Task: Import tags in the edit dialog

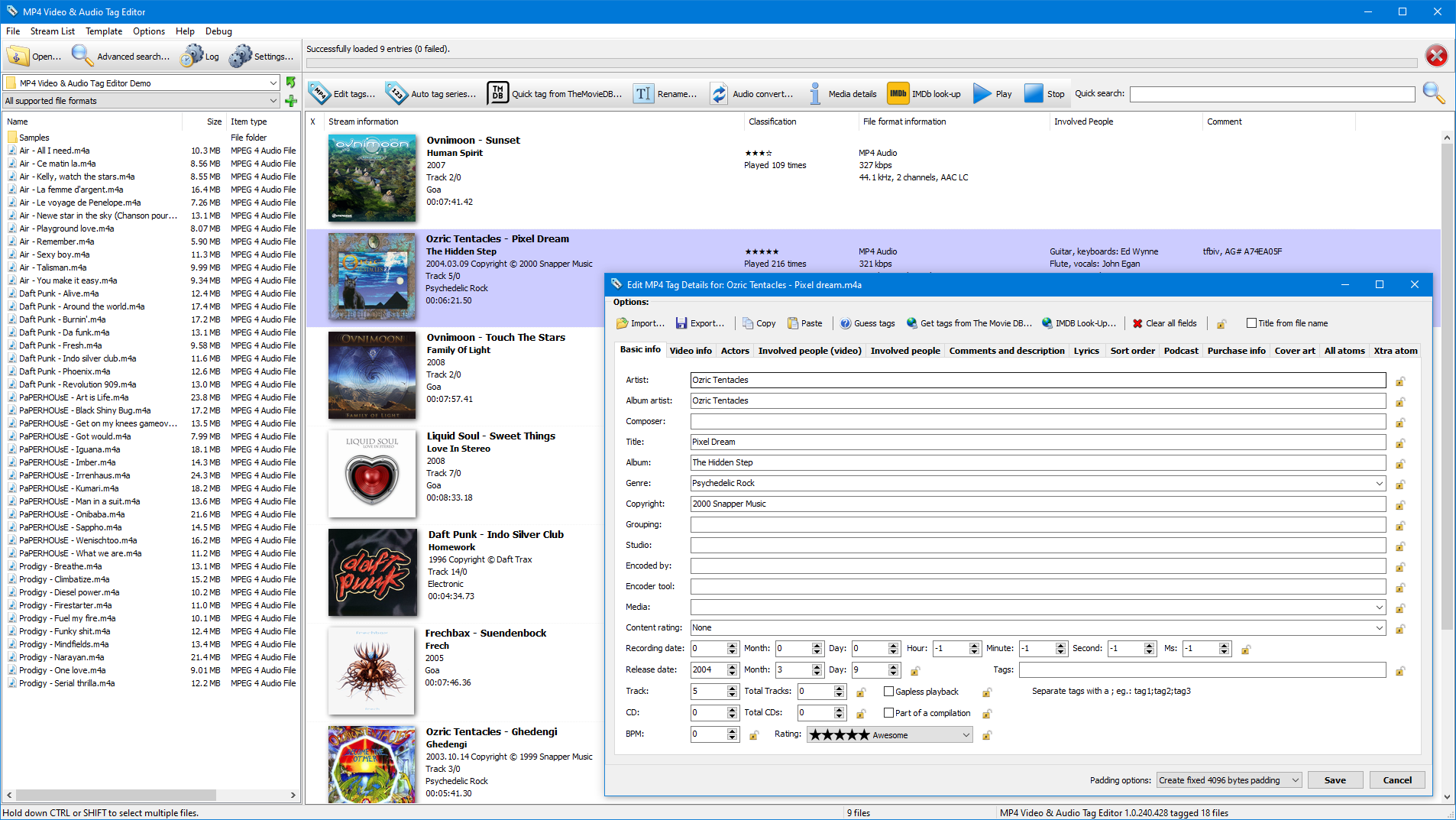Action: click(641, 323)
